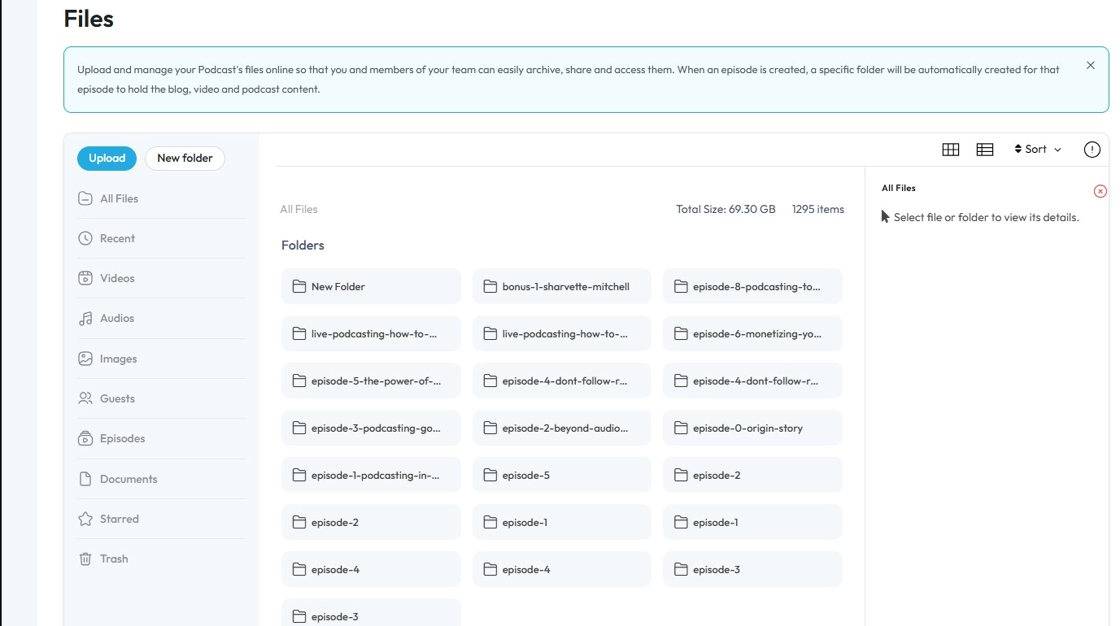Open the Episodes section
The height and width of the screenshot is (626, 1120).
coord(121,438)
